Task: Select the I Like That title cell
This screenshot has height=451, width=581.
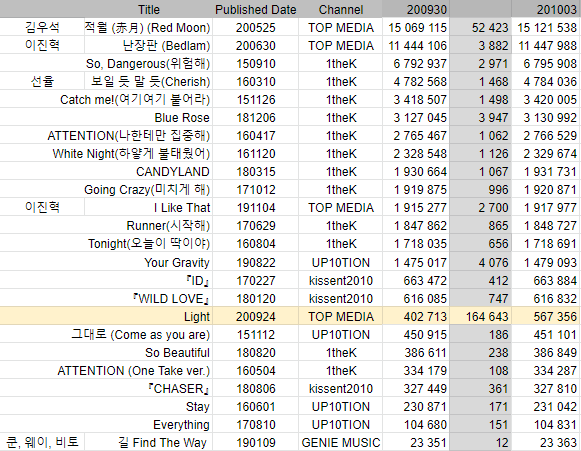Action: point(182,208)
